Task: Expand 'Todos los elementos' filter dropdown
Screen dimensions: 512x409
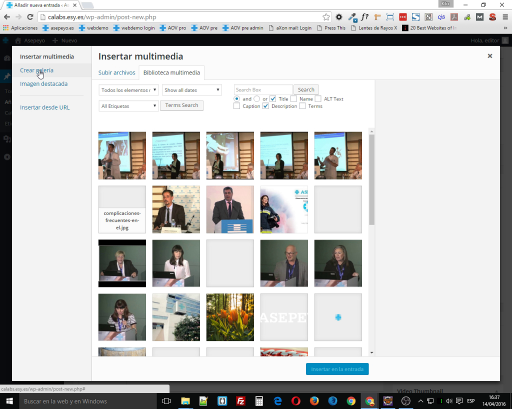Action: [129, 90]
